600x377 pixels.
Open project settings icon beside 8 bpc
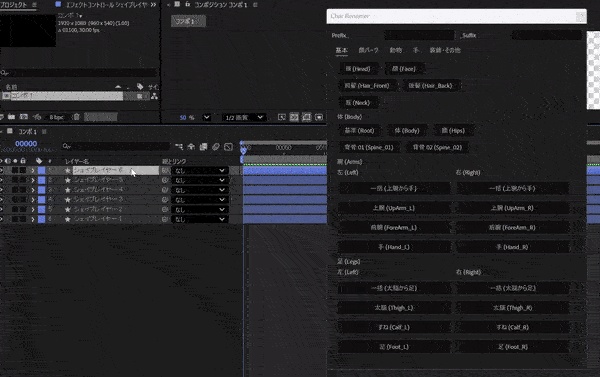(x=37, y=117)
